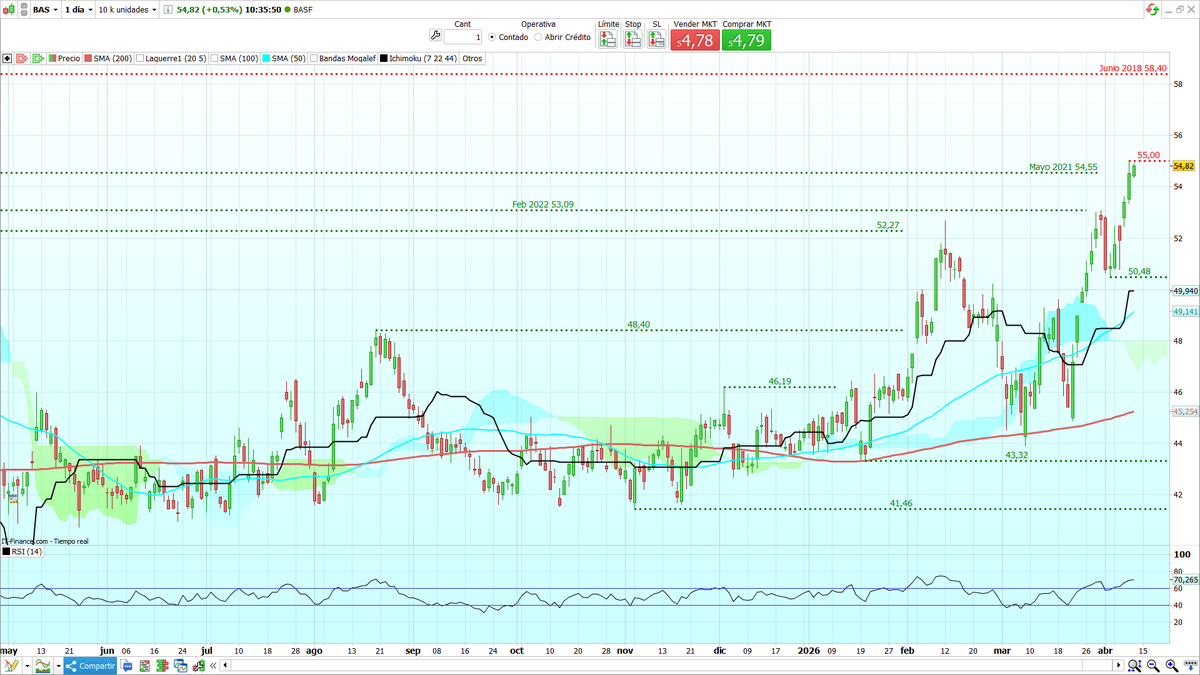Click the candlestick icon in title bar
The width and height of the screenshot is (1200, 675).
coord(9,9)
